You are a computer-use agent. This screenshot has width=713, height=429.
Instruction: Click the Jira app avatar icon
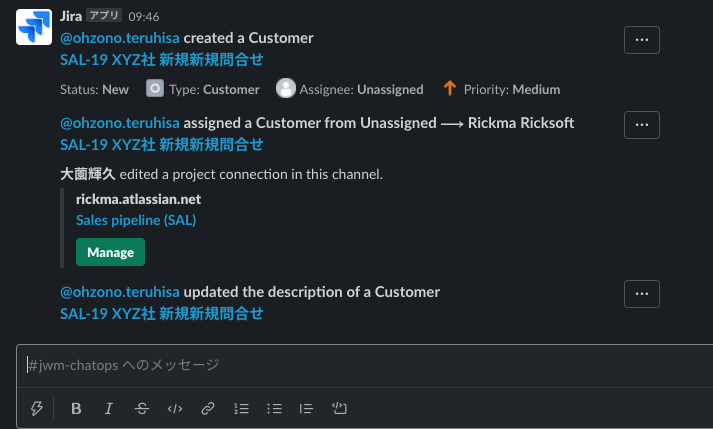click(x=34, y=27)
